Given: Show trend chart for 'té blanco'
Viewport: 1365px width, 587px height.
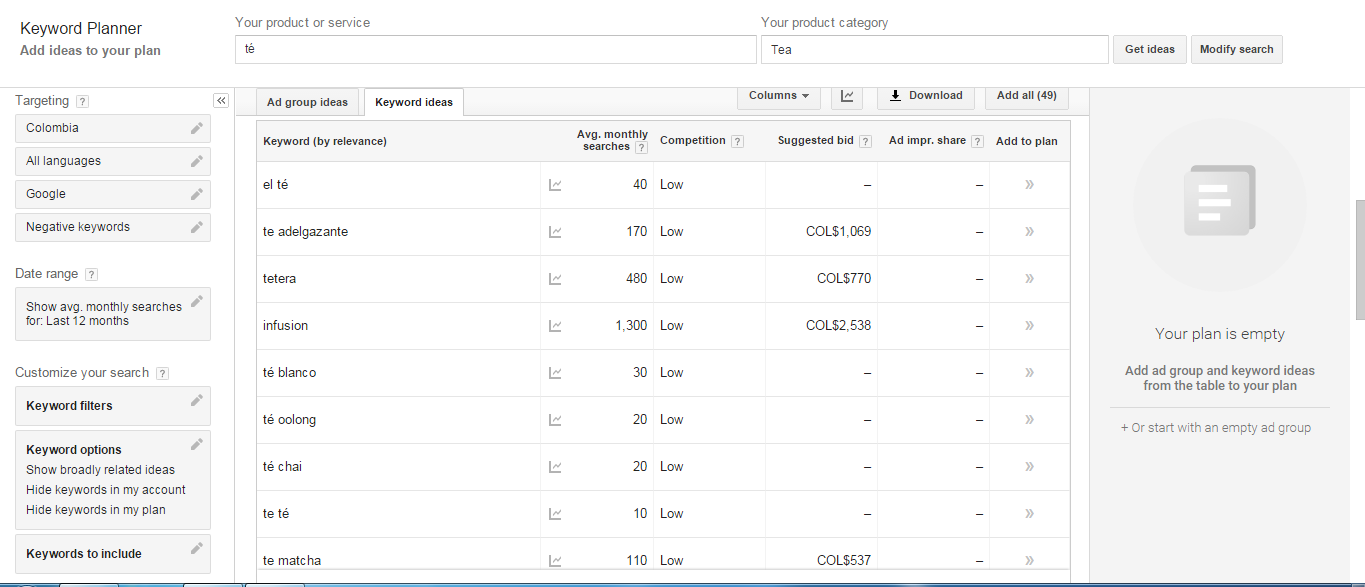Looking at the screenshot, I should coord(555,373).
